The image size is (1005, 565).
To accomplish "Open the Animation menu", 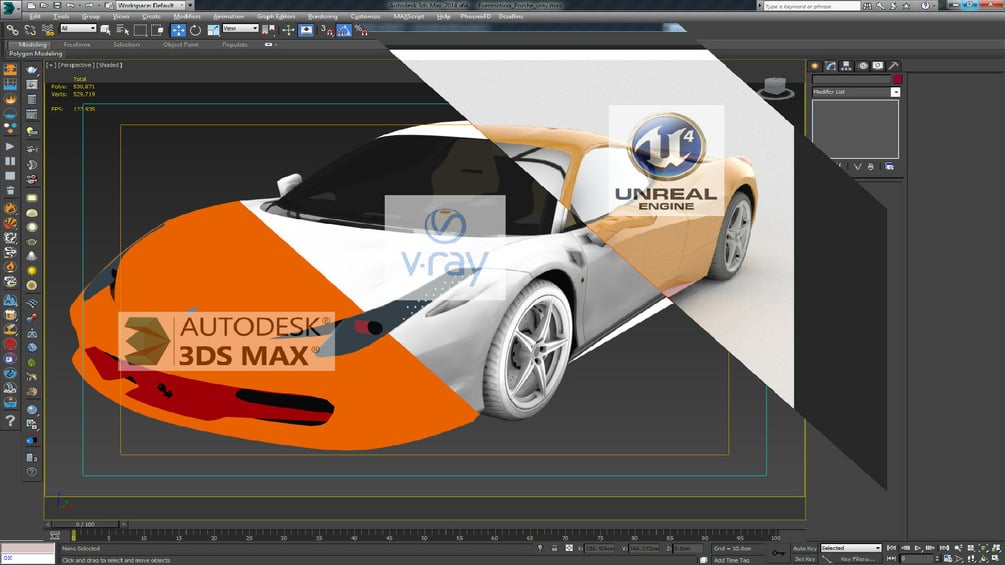I will (228, 17).
